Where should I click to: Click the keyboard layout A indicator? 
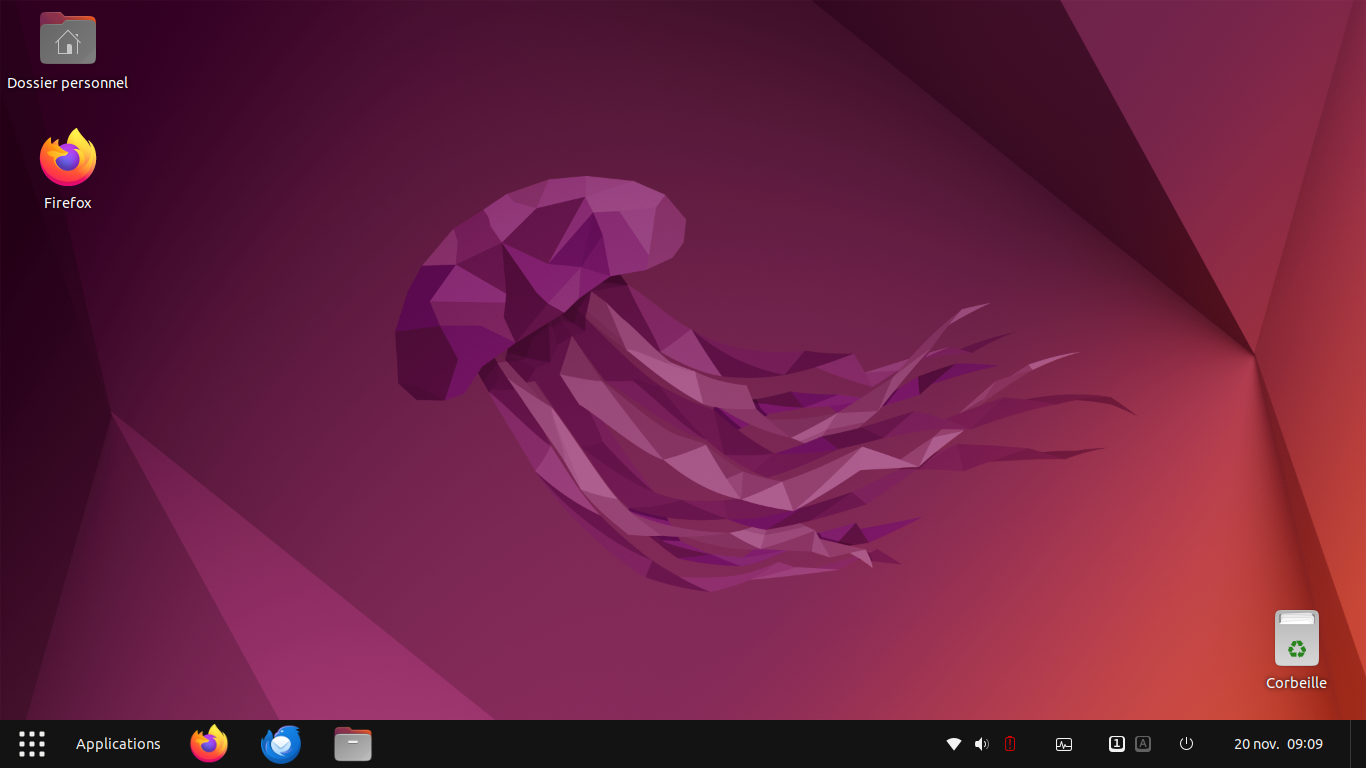pyautogui.click(x=1143, y=744)
